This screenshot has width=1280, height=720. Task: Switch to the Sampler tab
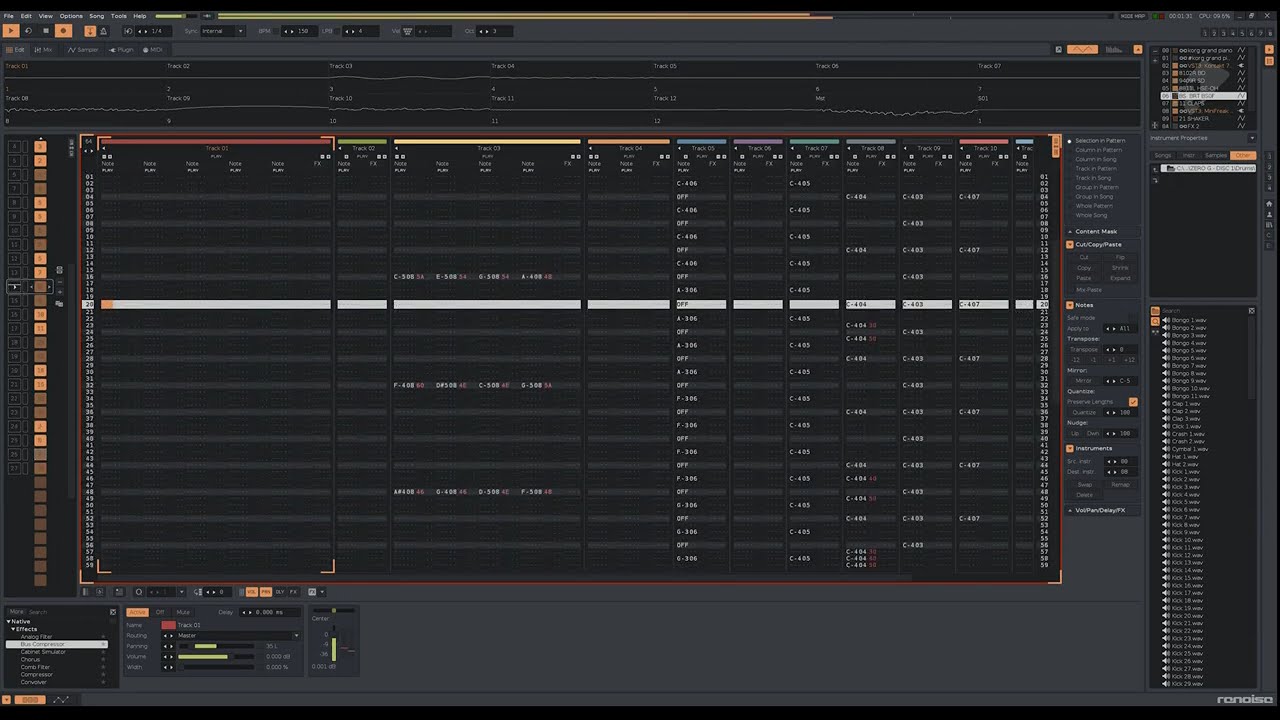84,49
